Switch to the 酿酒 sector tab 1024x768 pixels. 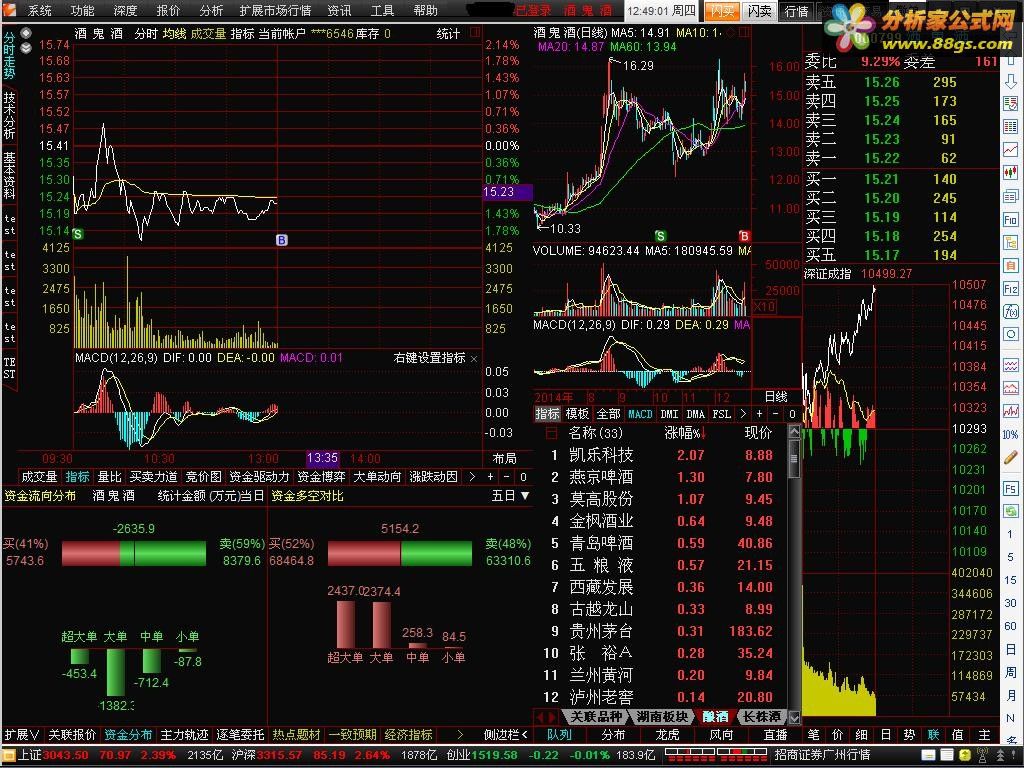click(x=714, y=716)
